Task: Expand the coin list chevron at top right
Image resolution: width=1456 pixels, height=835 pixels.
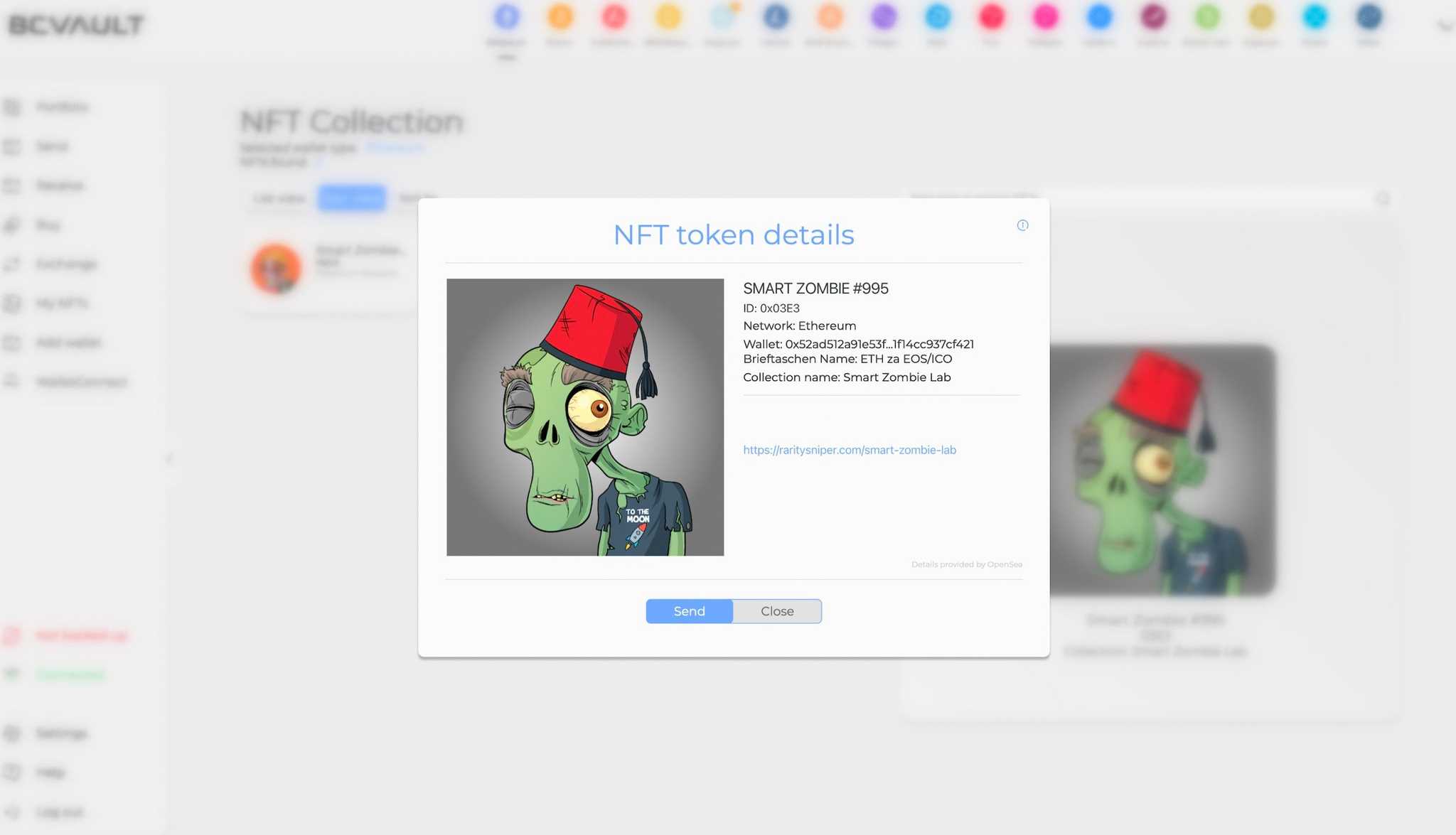Action: [x=1445, y=26]
